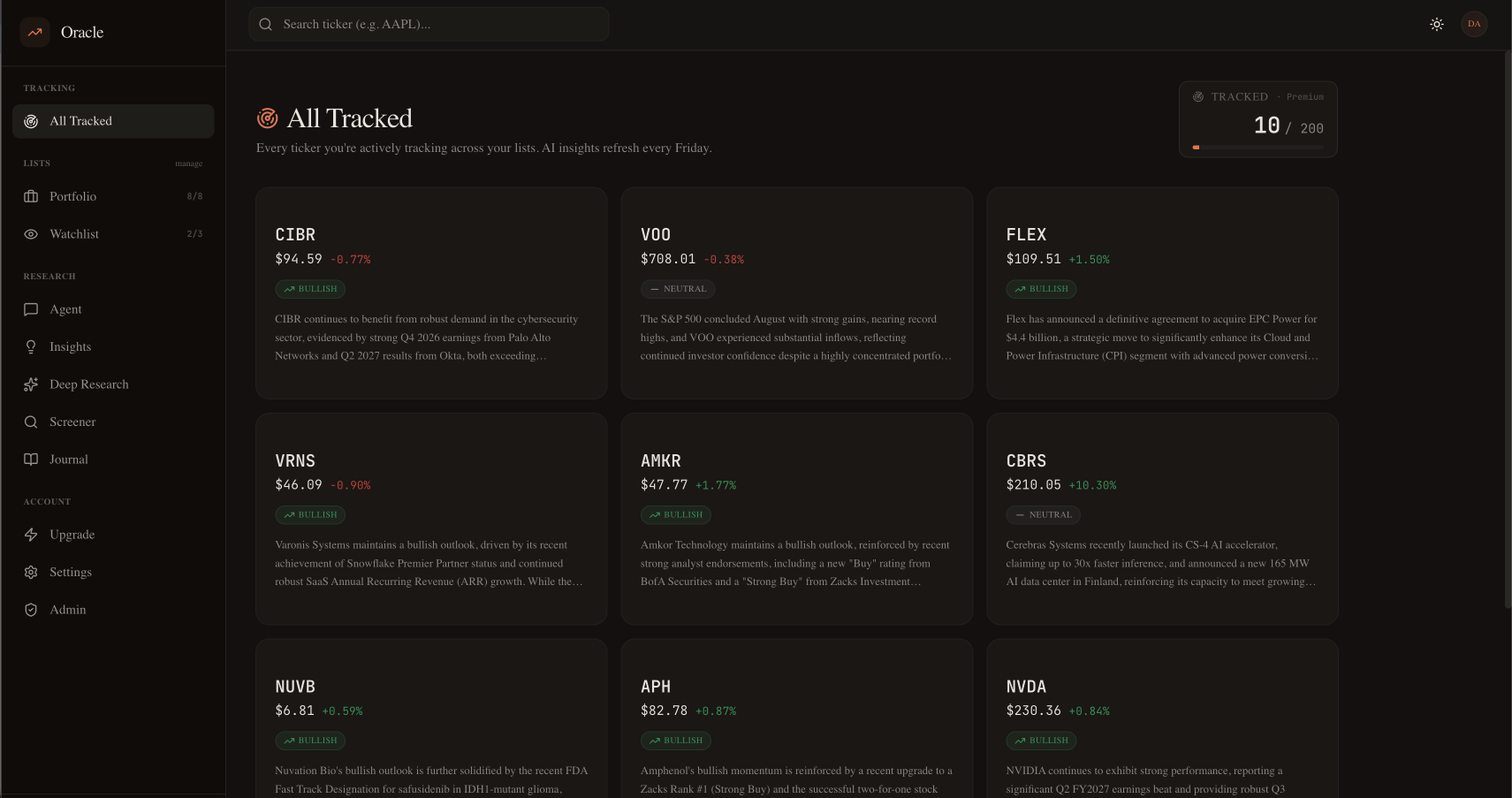Click the manage lists link
1512x798 pixels.
(189, 163)
